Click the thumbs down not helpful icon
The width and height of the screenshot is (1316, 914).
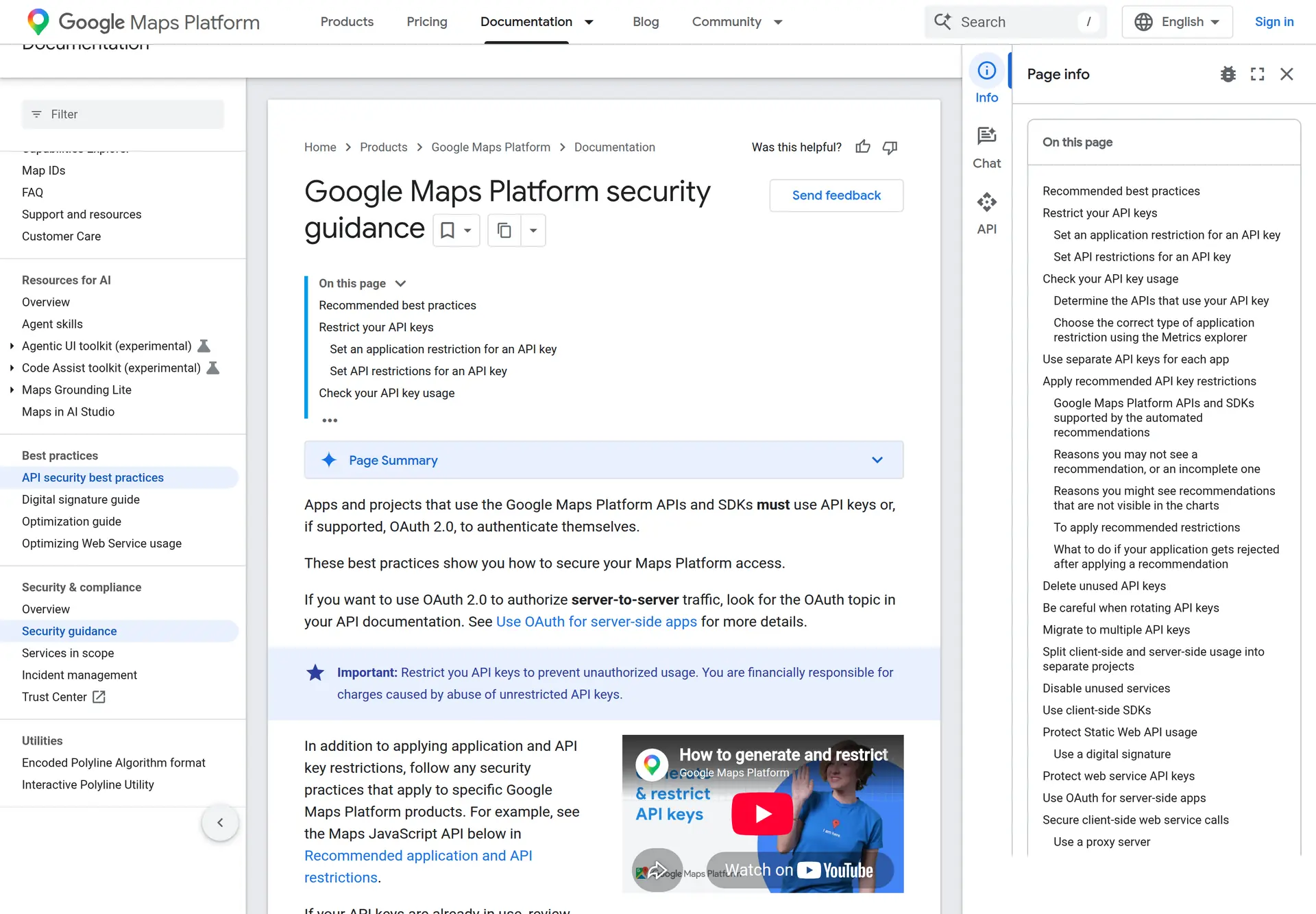(x=890, y=147)
